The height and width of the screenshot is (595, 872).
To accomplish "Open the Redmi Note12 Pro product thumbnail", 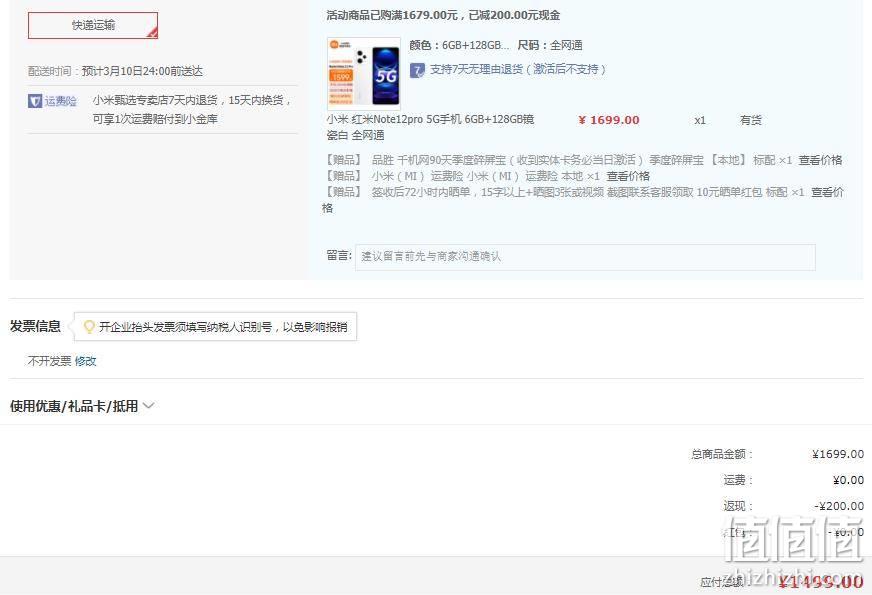I will pos(364,73).
